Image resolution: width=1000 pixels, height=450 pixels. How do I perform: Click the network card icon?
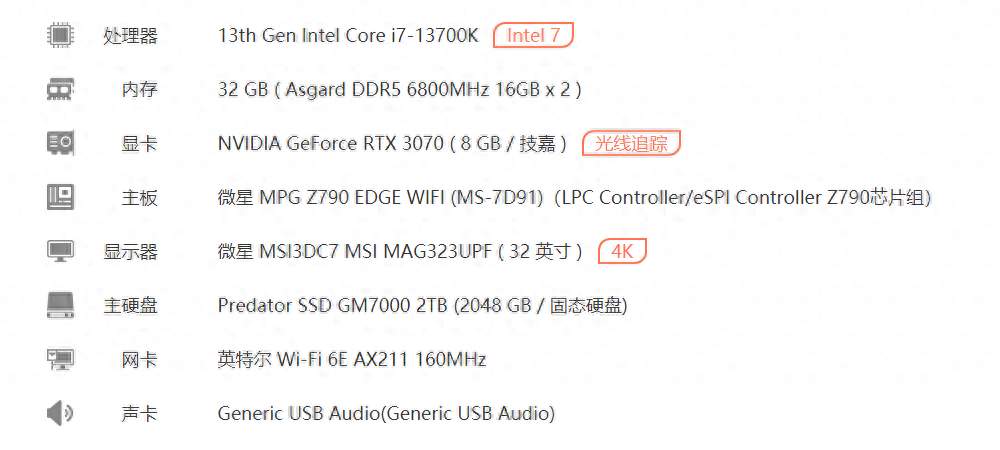pyautogui.click(x=61, y=359)
